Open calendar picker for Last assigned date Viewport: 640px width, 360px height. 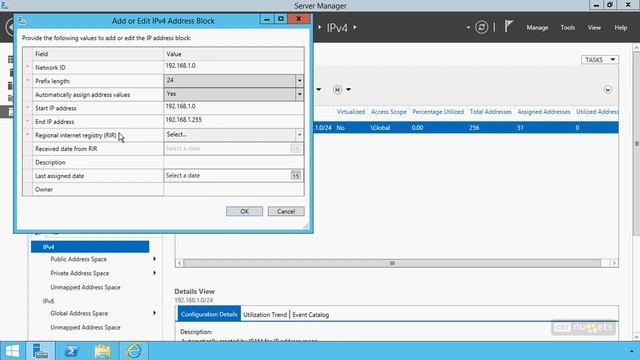(296, 176)
